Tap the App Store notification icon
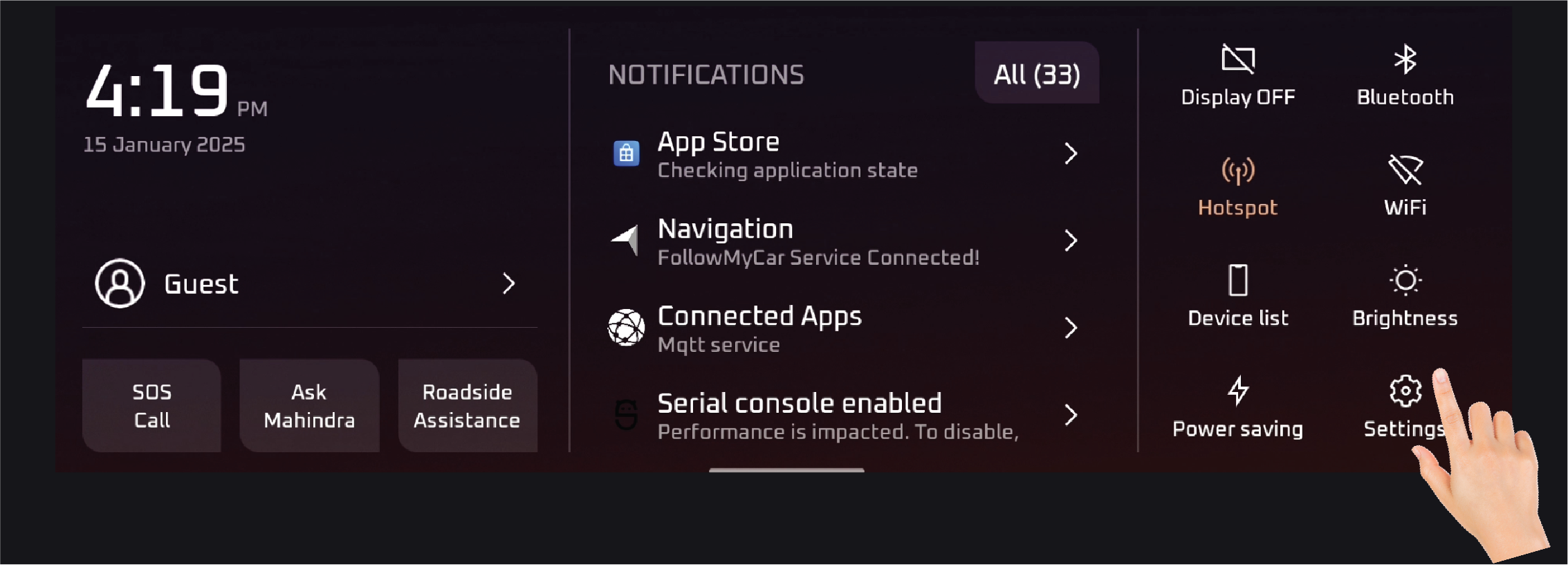Viewport: 1568px width, 578px height. pos(626,153)
